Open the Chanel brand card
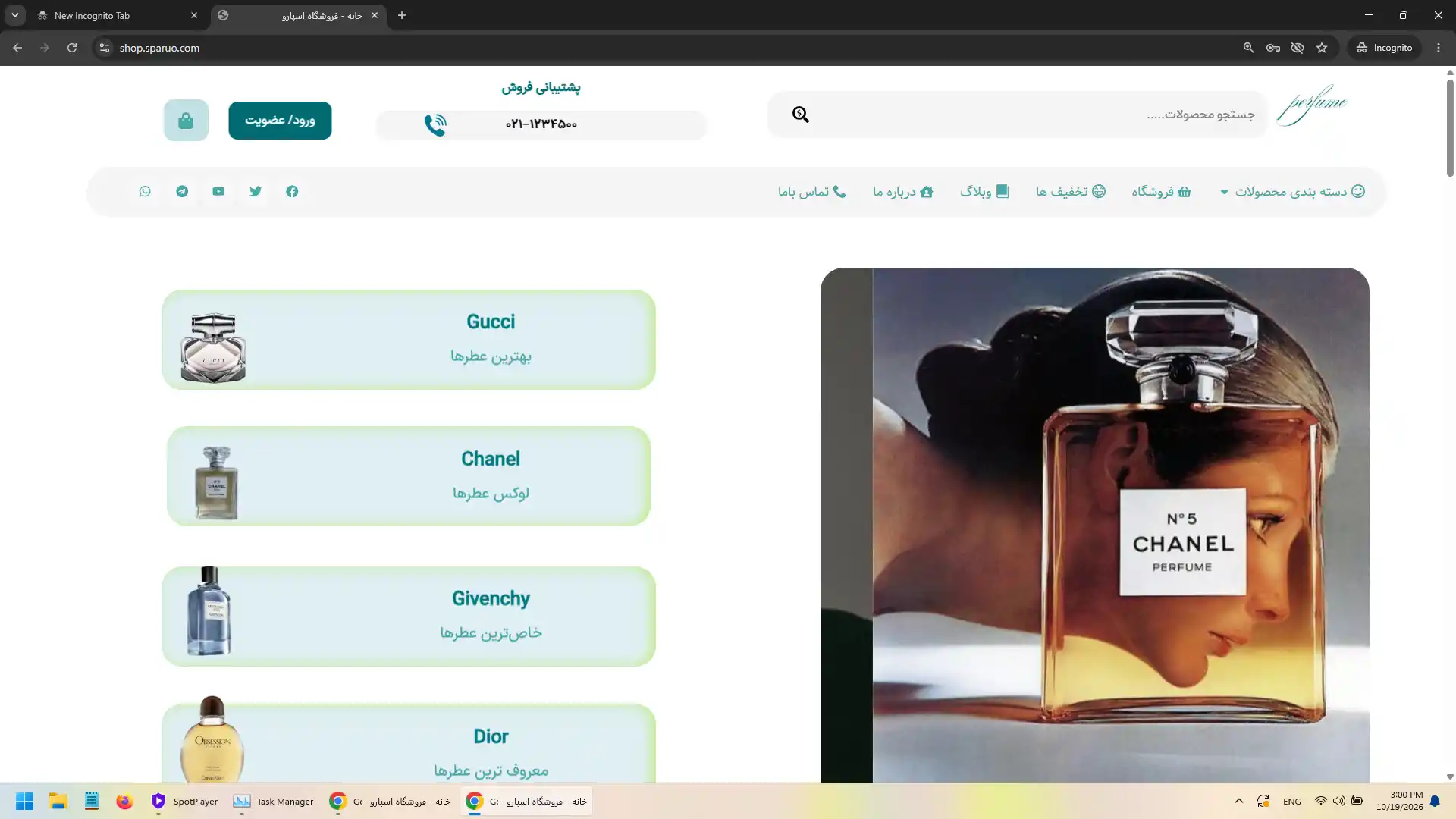1456x819 pixels. [409, 476]
